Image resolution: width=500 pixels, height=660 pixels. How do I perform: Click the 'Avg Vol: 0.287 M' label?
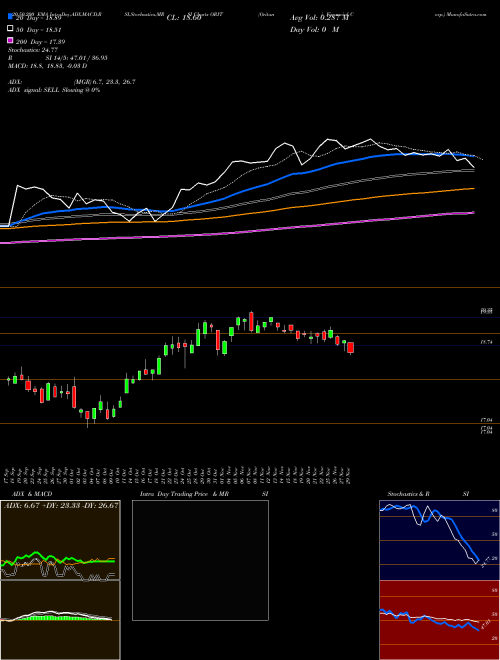pyautogui.click(x=319, y=18)
